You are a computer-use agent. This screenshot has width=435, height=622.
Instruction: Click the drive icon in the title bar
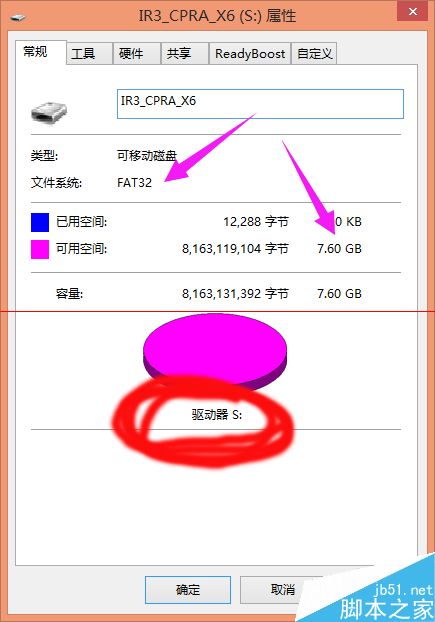point(18,17)
